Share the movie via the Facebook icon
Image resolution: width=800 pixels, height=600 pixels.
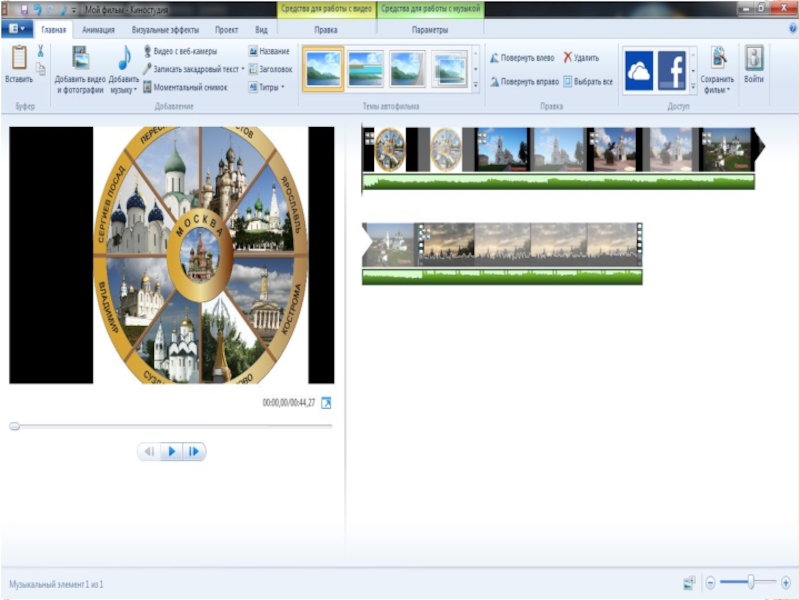[x=671, y=71]
